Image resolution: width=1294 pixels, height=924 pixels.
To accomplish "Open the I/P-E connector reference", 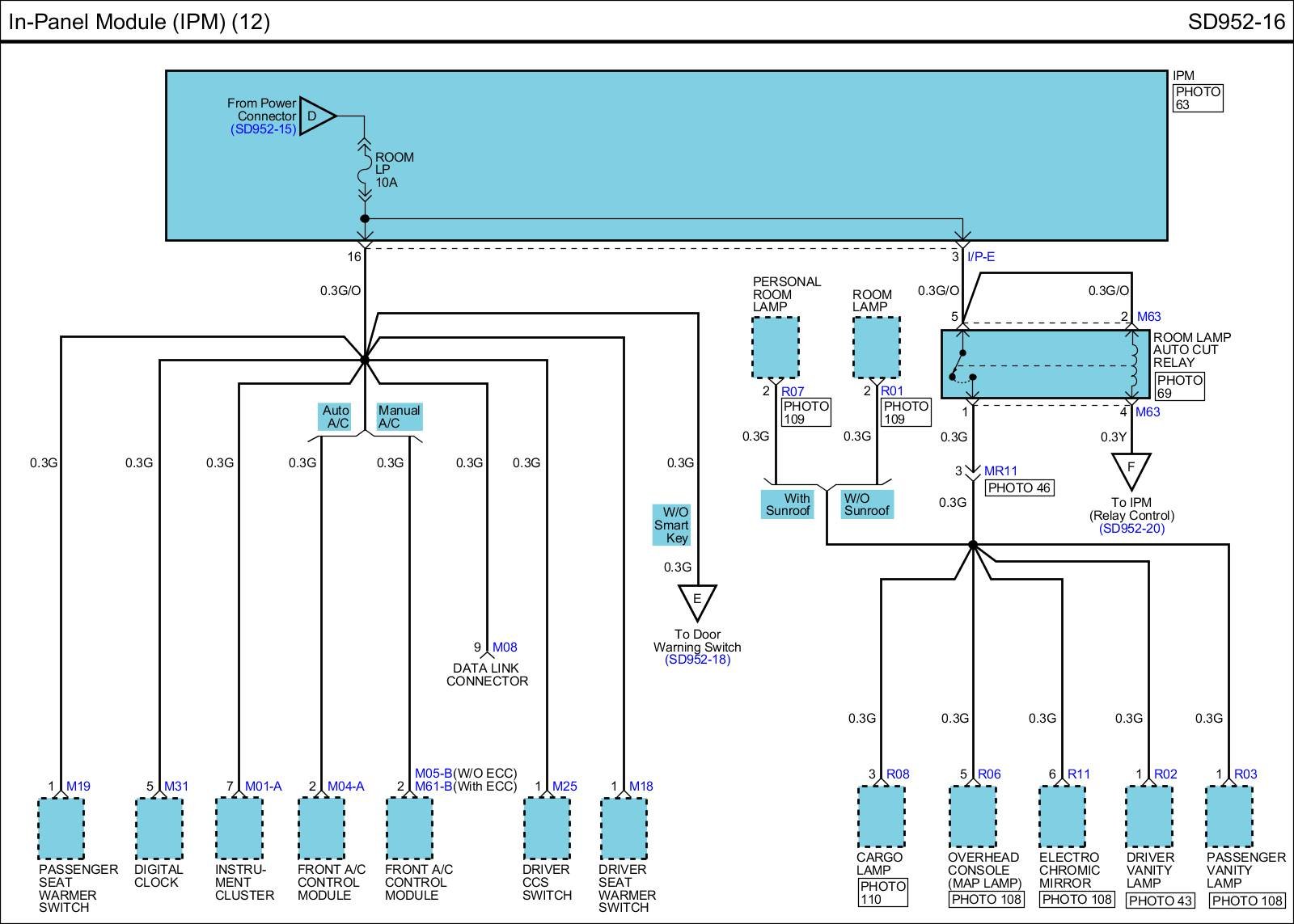I will click(x=981, y=257).
